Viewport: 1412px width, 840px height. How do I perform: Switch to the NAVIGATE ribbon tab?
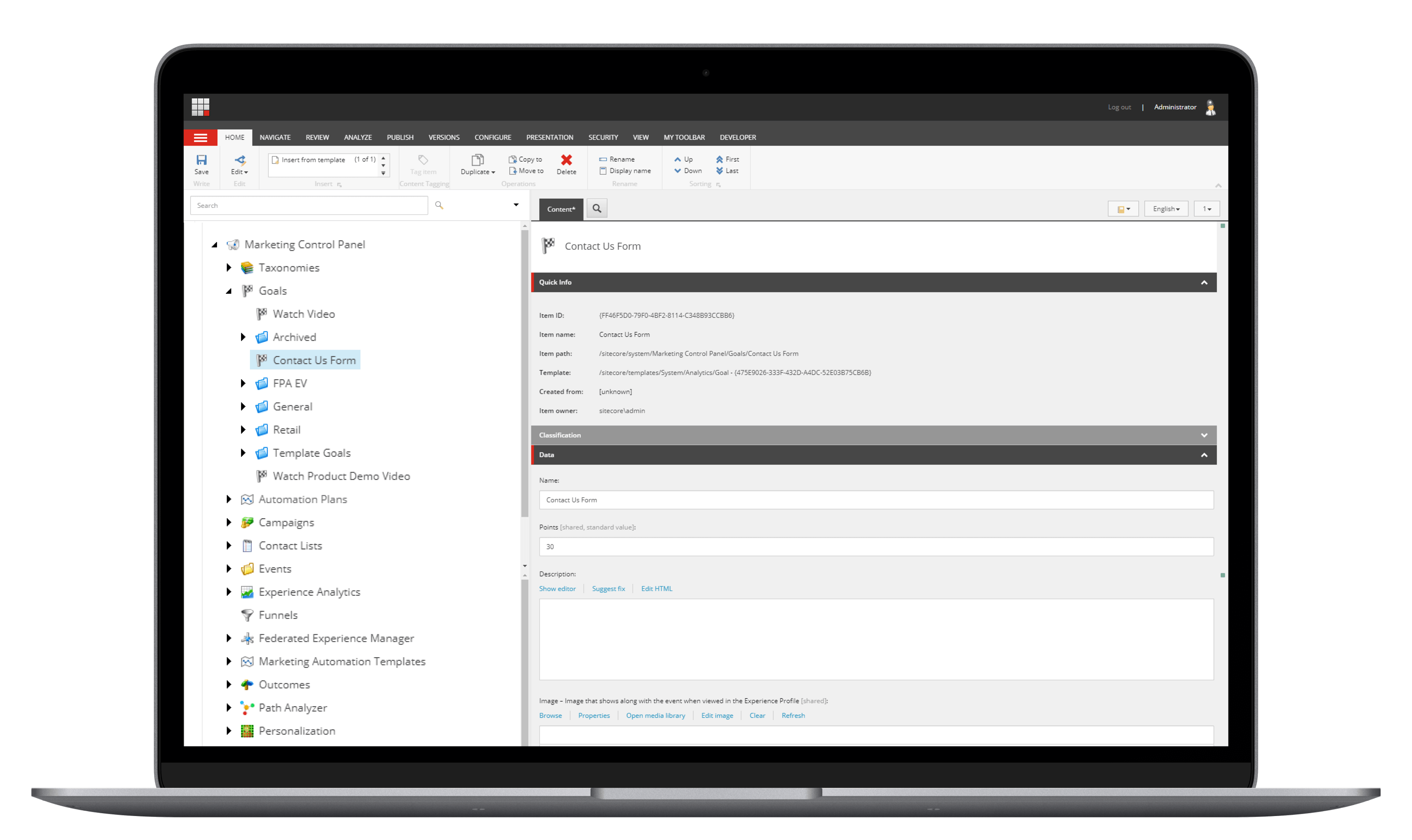[x=275, y=138]
